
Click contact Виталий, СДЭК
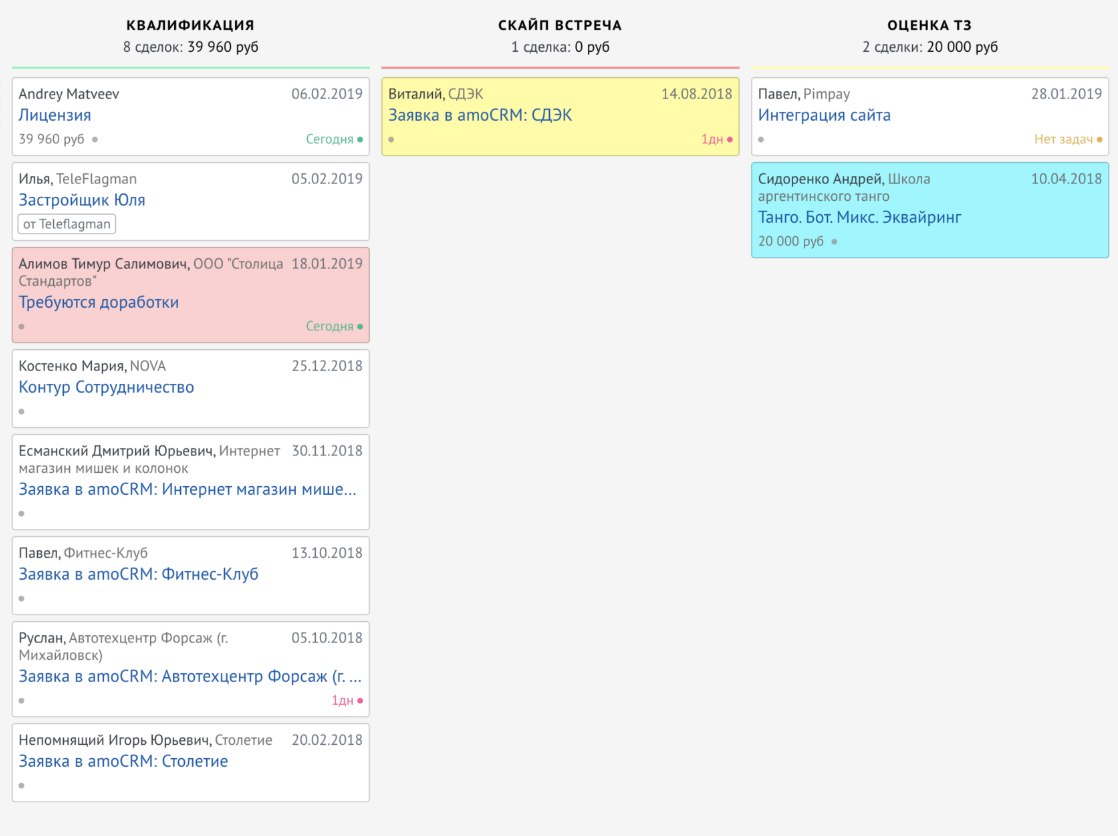point(436,93)
